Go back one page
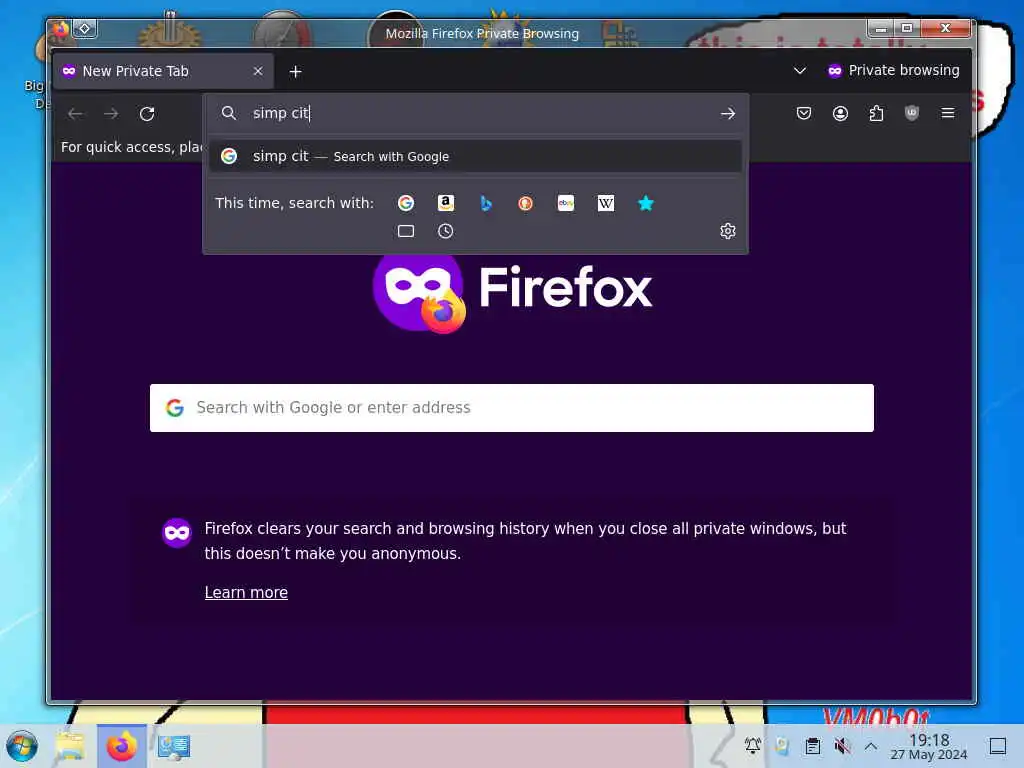 [x=75, y=114]
